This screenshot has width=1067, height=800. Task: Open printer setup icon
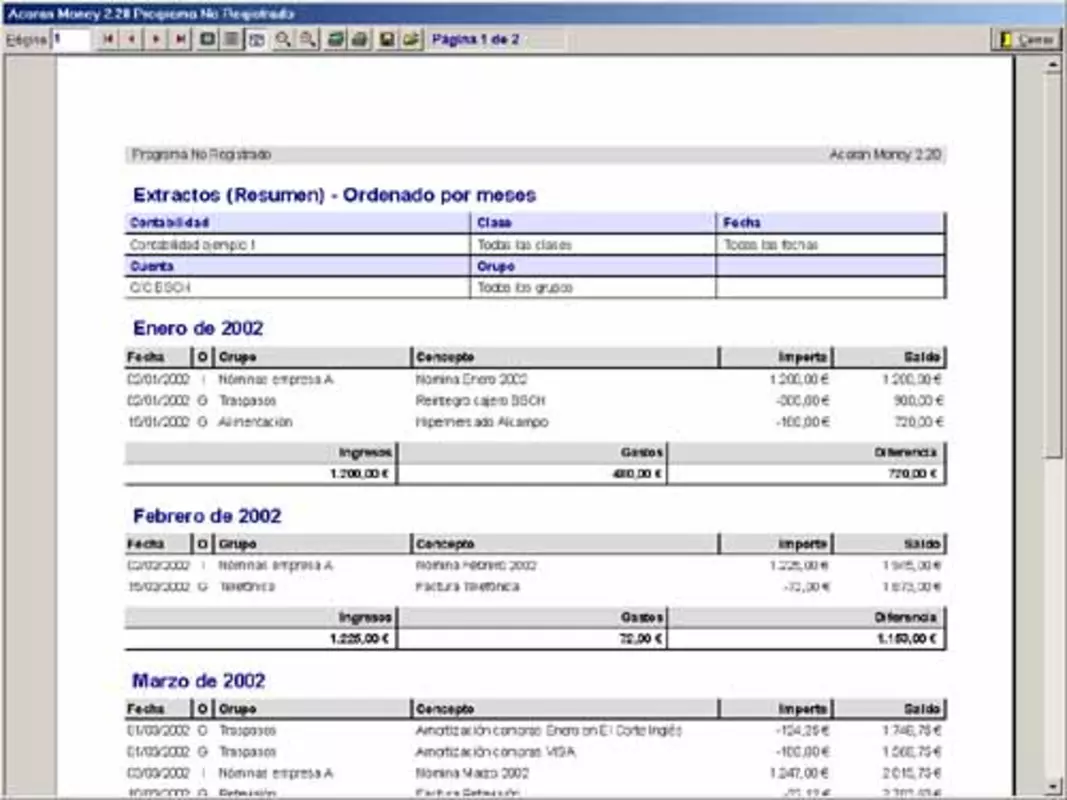tap(335, 39)
